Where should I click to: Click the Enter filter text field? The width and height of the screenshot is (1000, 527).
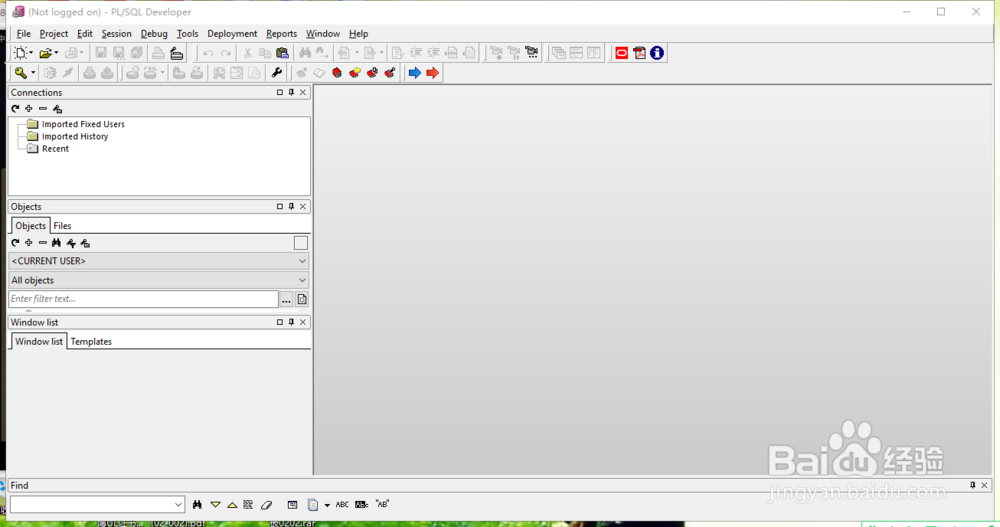click(143, 299)
